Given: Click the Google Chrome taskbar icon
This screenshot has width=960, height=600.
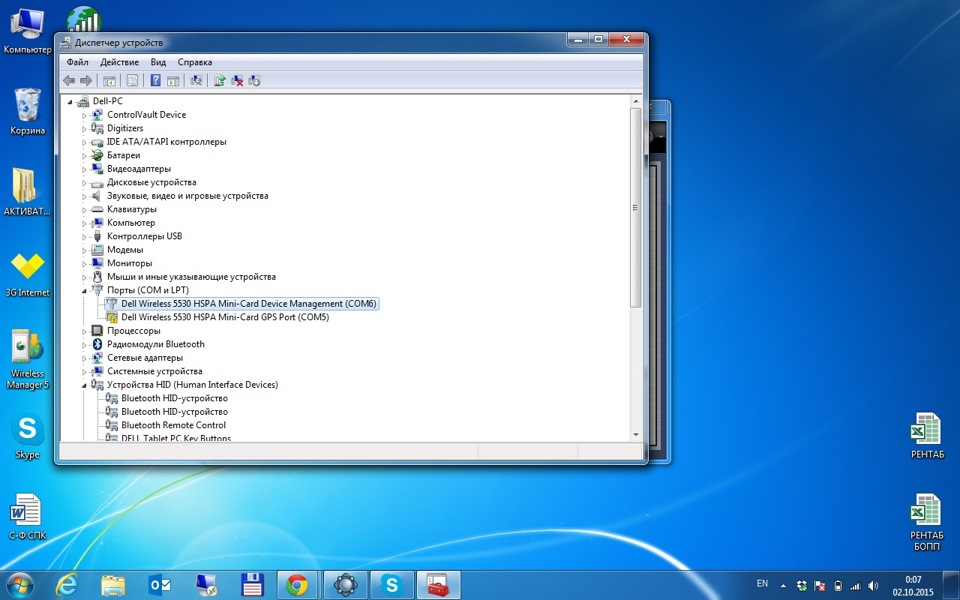Looking at the screenshot, I should tap(296, 584).
